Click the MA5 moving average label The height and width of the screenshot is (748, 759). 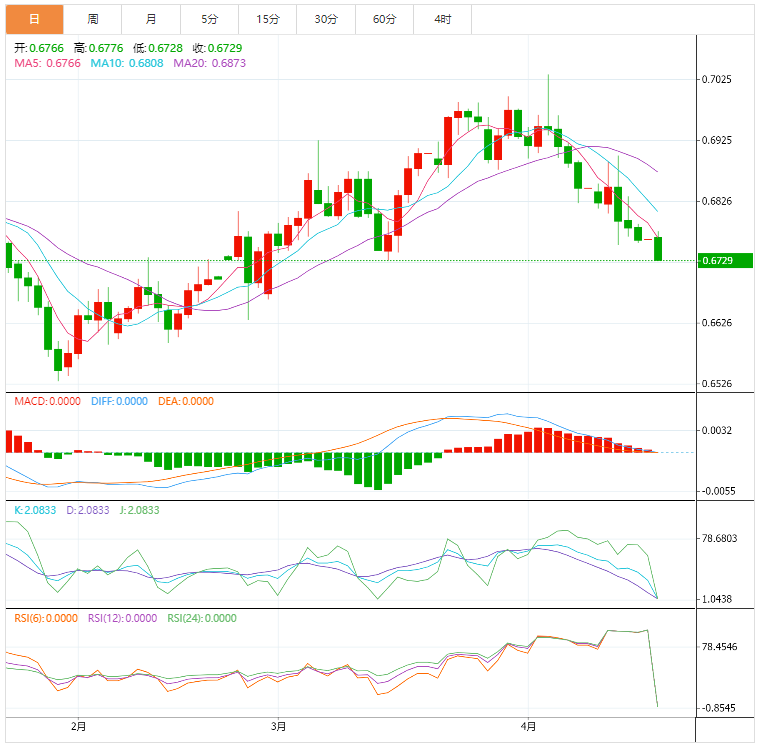pos(46,63)
